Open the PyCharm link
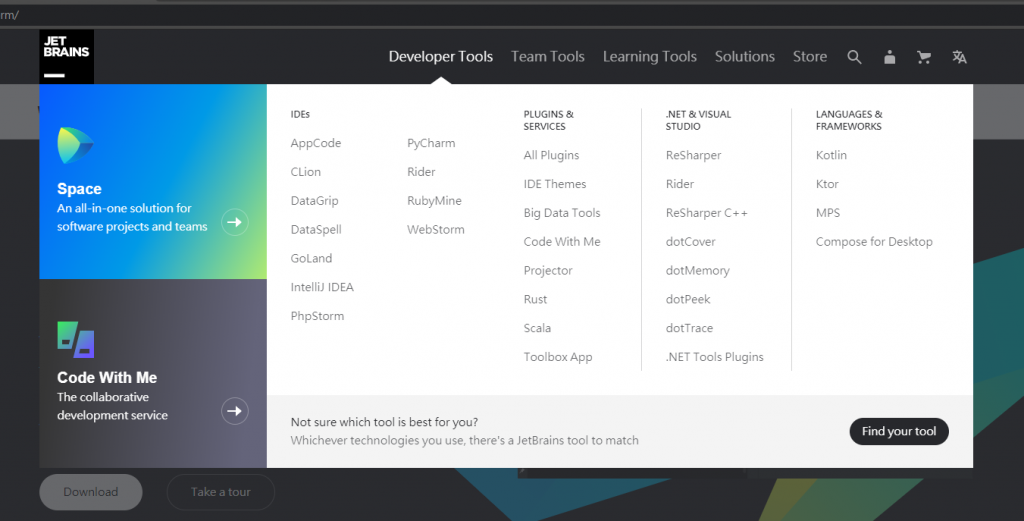This screenshot has width=1024, height=521. click(431, 143)
